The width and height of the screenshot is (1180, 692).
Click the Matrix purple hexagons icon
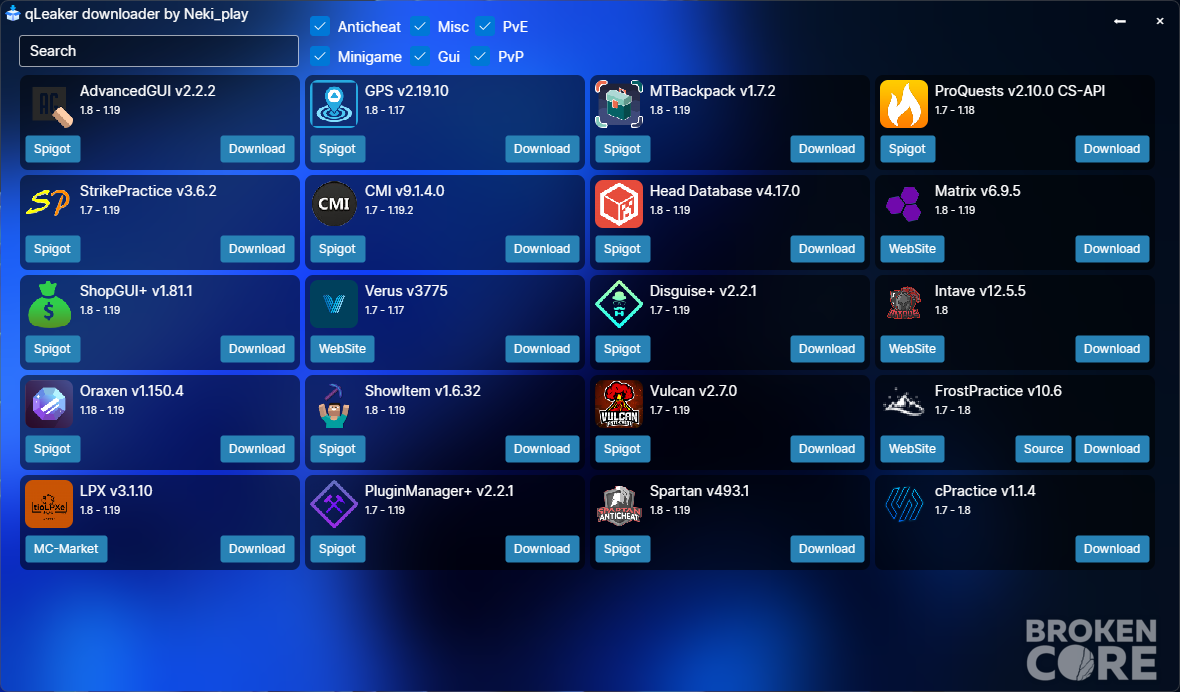tap(904, 204)
